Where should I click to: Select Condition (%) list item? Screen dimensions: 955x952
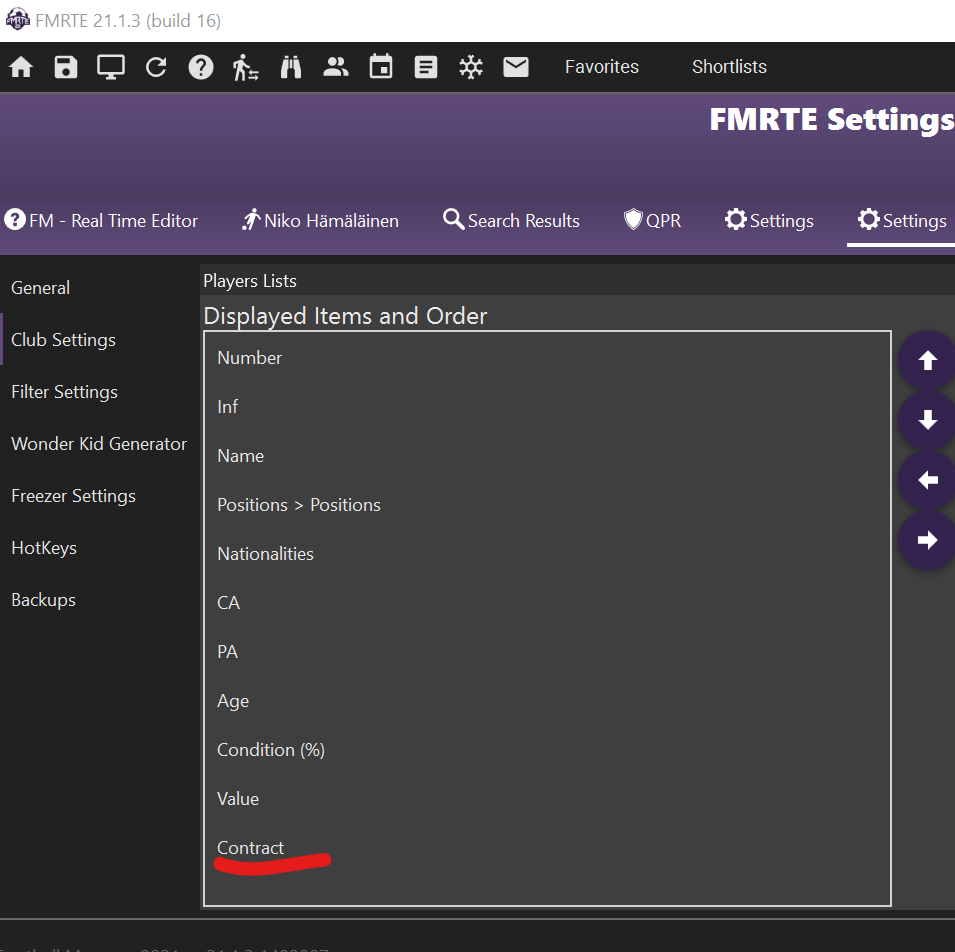pyautogui.click(x=548, y=750)
